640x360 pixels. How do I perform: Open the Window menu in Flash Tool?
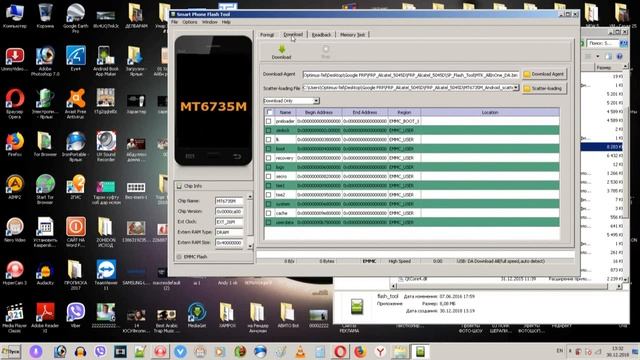(209, 22)
